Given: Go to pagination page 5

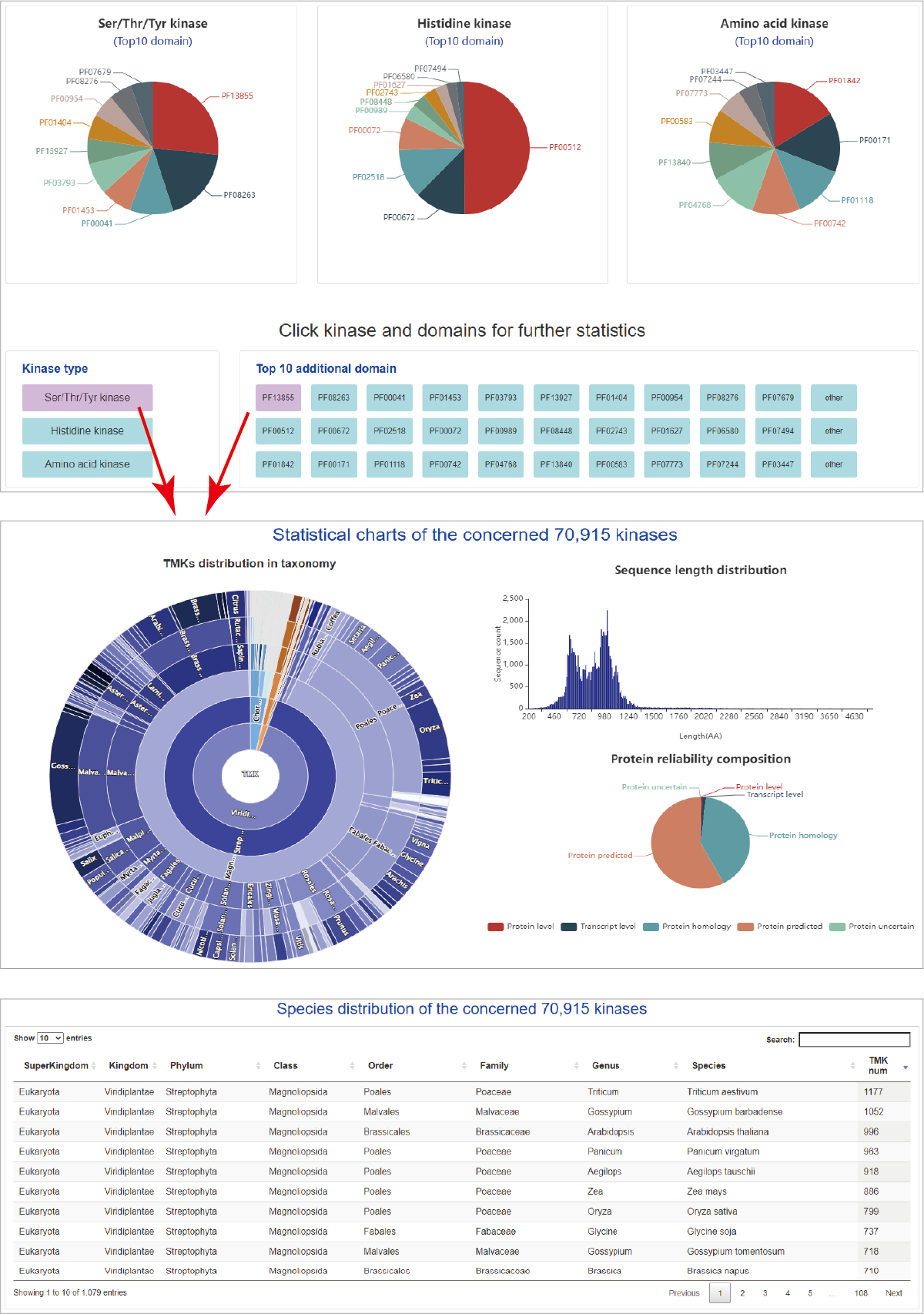Looking at the screenshot, I should coord(810,1293).
